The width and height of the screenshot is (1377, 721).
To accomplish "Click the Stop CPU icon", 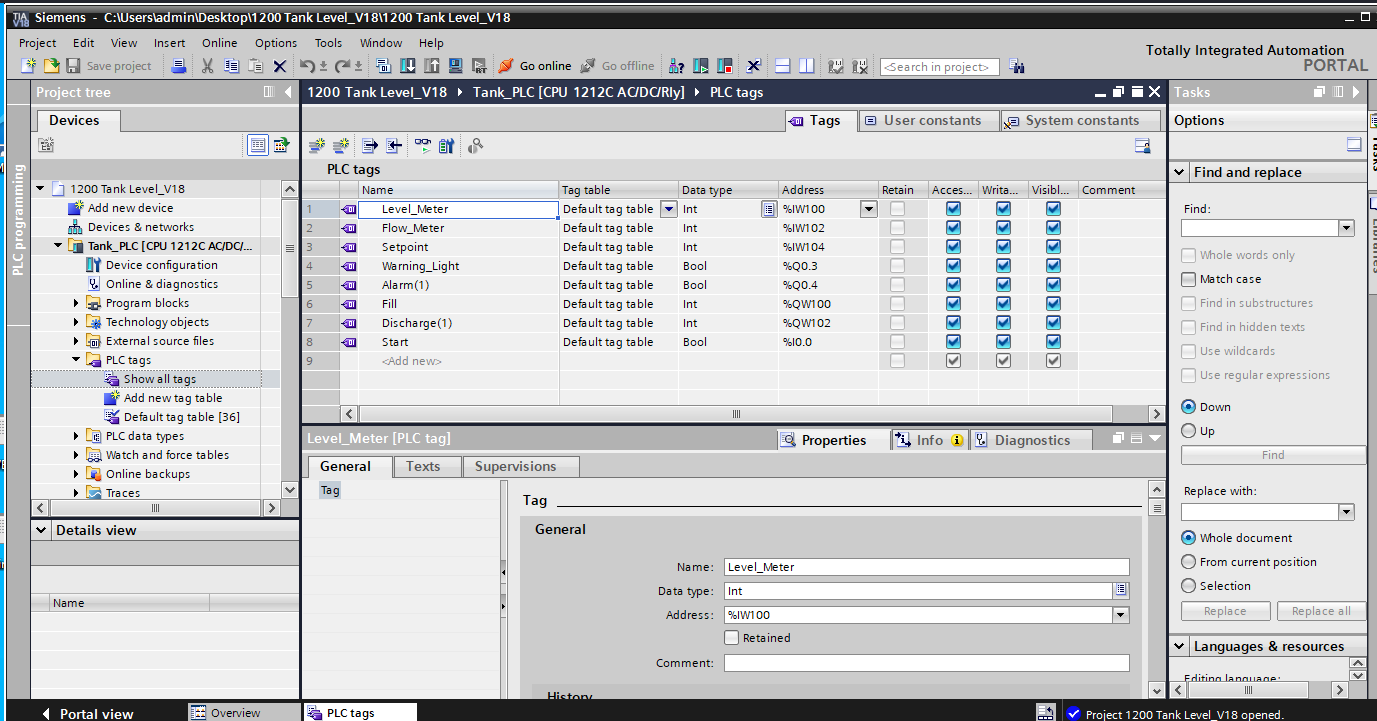I will coord(725,66).
